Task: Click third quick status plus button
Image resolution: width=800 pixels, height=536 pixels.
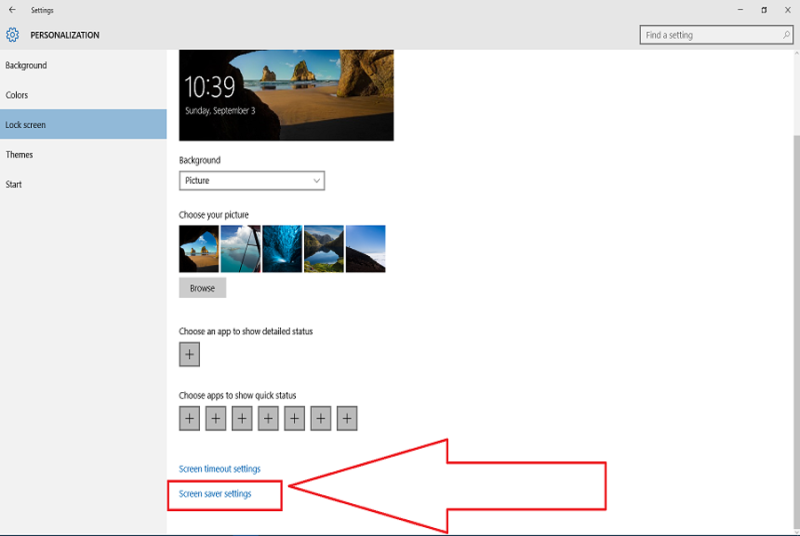Action: coord(242,419)
